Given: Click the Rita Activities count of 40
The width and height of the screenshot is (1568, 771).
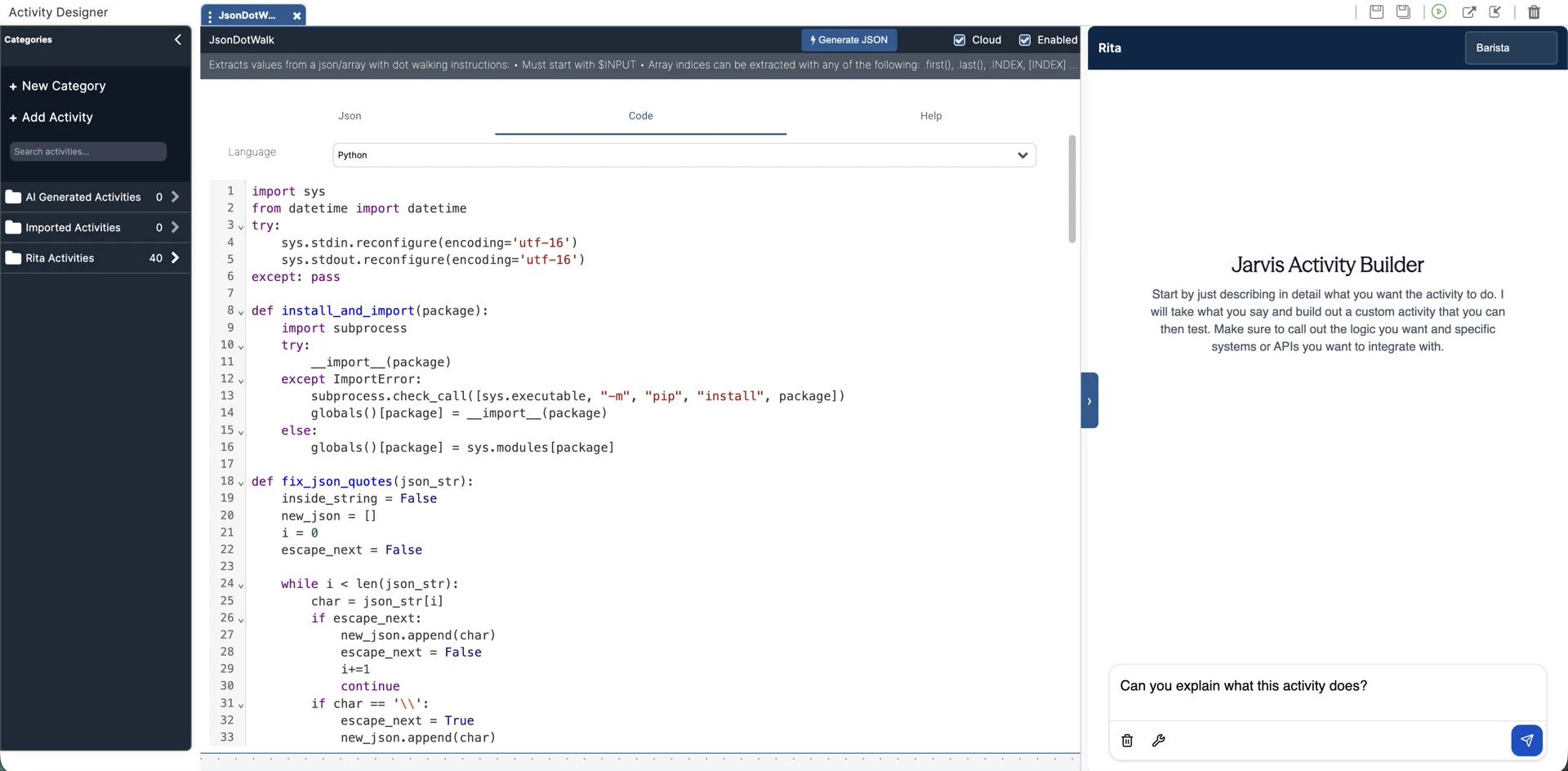Looking at the screenshot, I should [x=156, y=258].
